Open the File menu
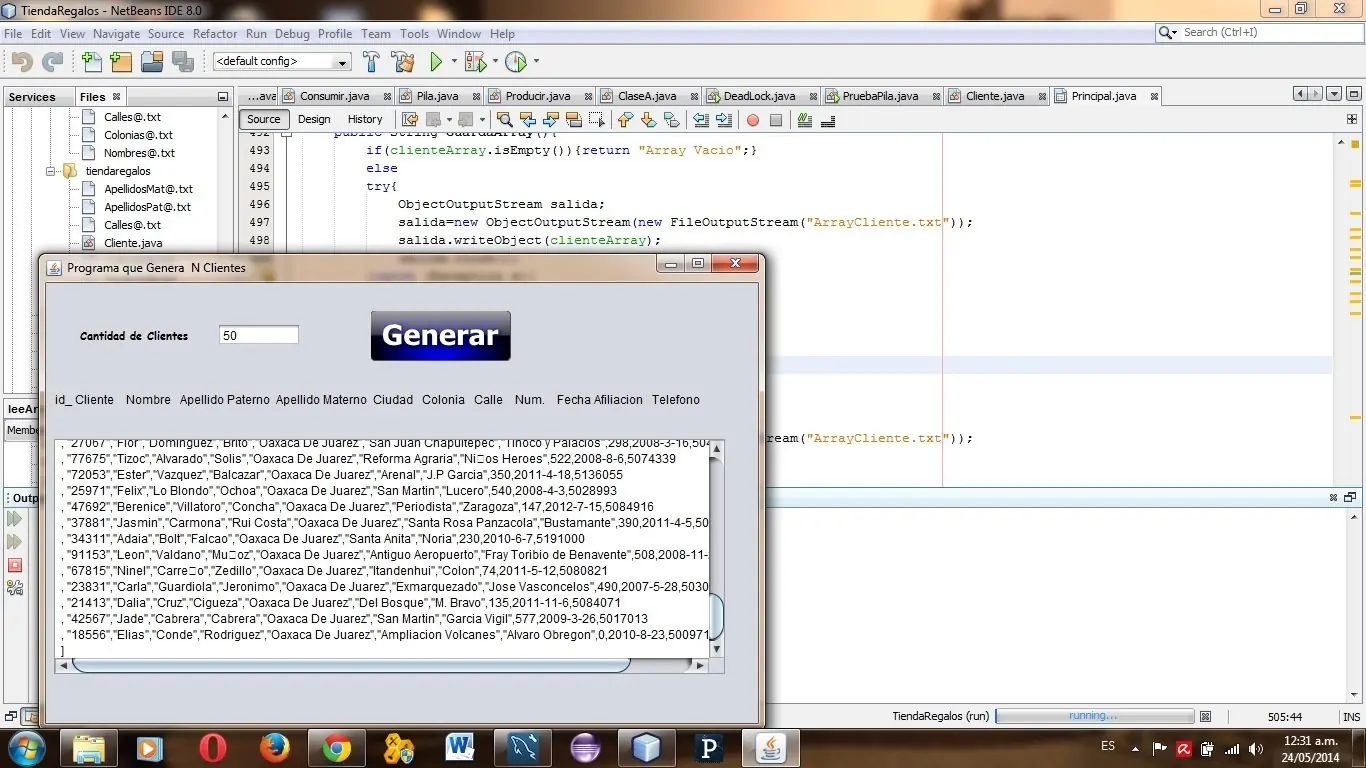Screen dimensions: 1366x768 tap(13, 33)
